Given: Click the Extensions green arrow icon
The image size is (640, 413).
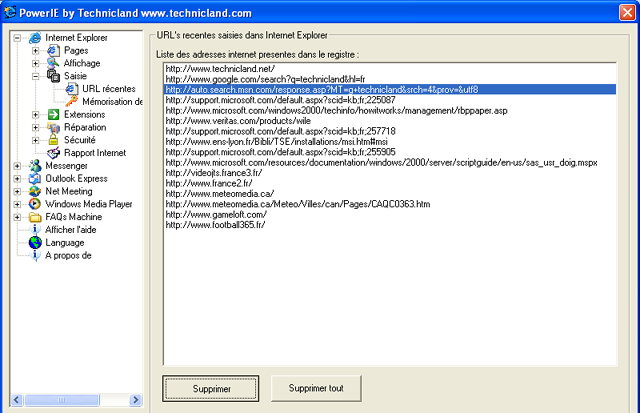Looking at the screenshot, I should (x=53, y=114).
